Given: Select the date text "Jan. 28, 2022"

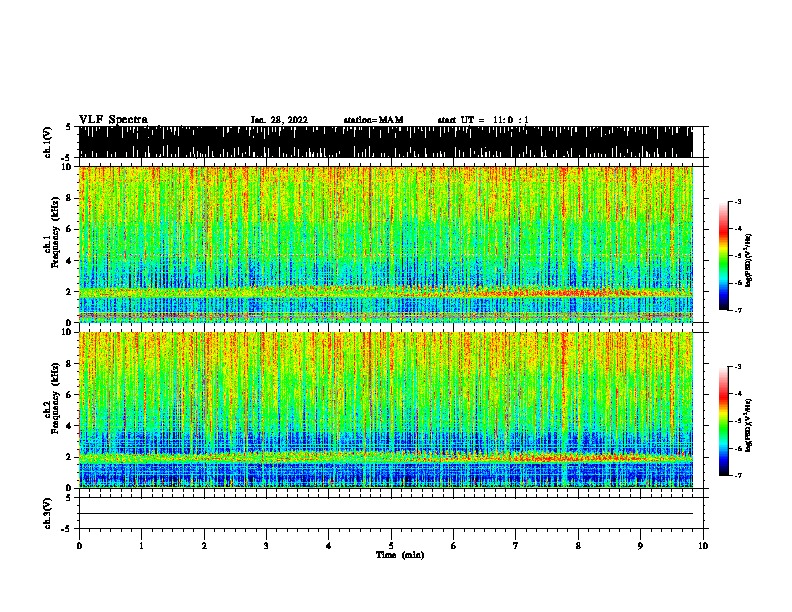Looking at the screenshot, I should click(x=279, y=120).
